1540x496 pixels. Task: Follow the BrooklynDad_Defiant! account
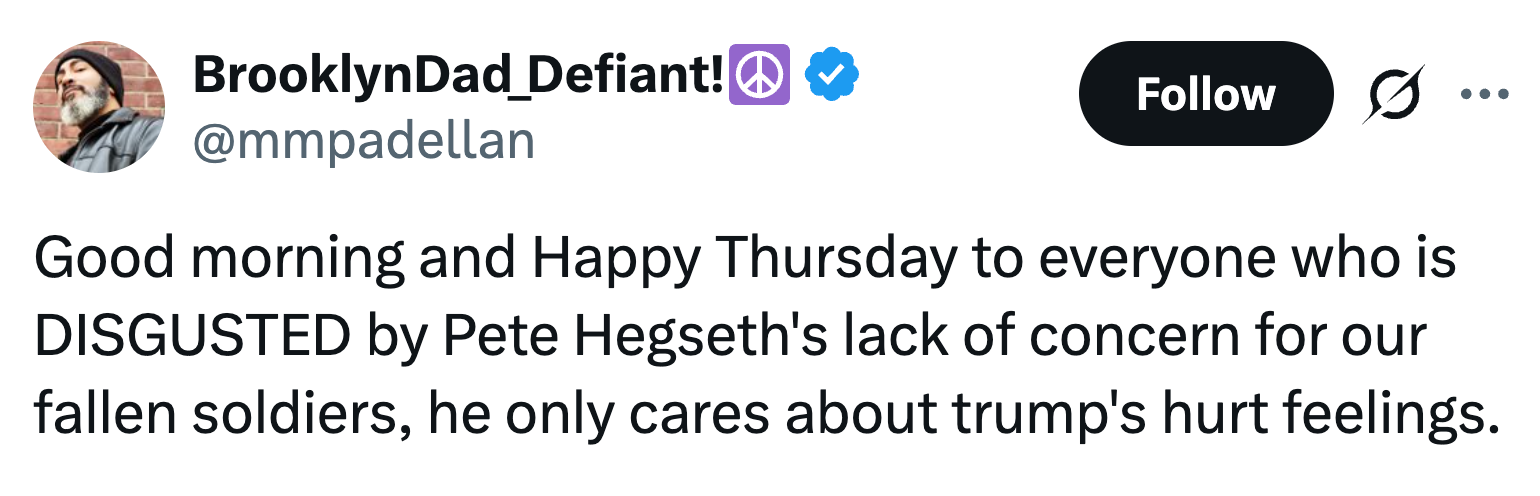coord(1205,94)
